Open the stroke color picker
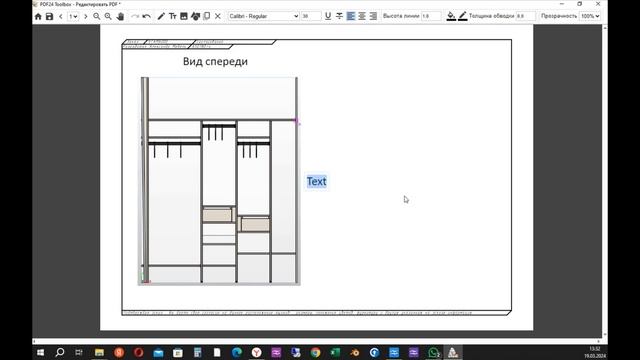Screen dimensions: 640x360 [462, 16]
